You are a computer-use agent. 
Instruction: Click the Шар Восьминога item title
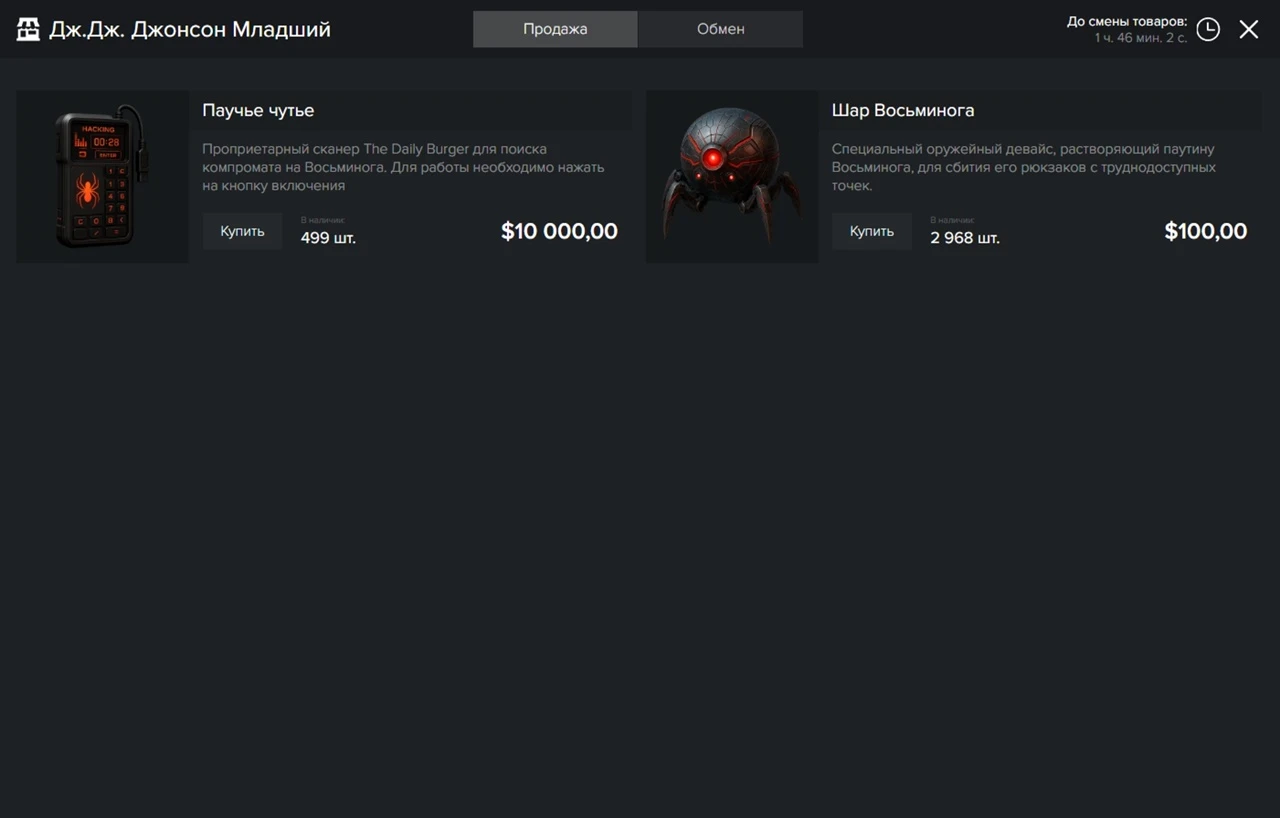click(902, 110)
